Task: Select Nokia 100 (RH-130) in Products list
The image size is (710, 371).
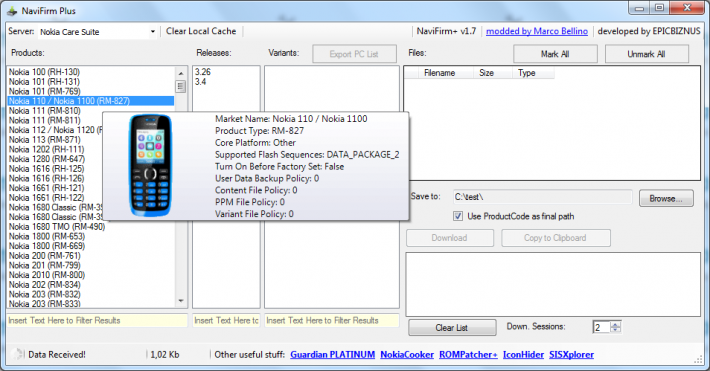Action: (x=44, y=72)
